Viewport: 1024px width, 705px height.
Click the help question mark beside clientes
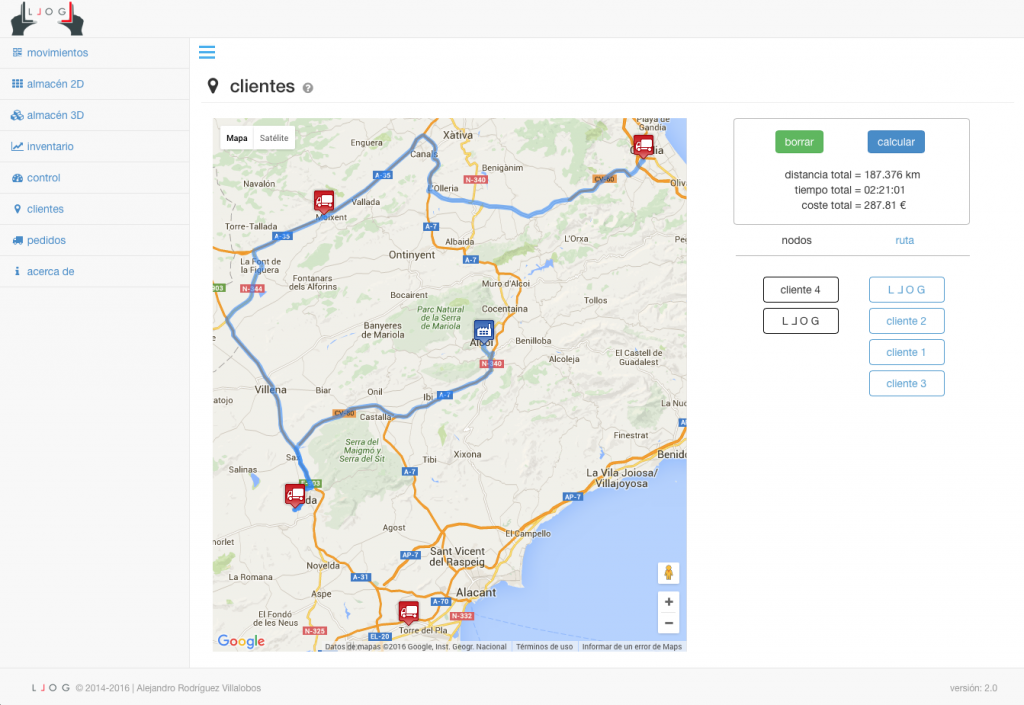pyautogui.click(x=307, y=86)
